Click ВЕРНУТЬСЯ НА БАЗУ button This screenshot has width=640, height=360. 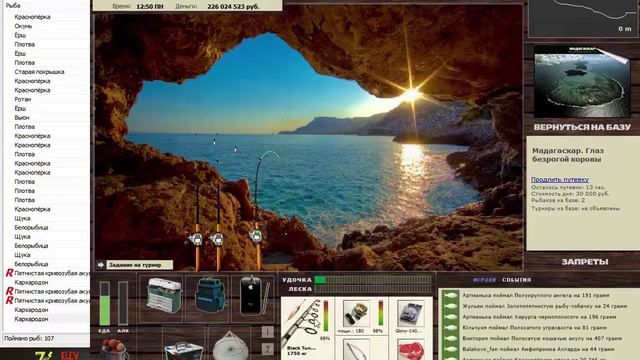point(582,127)
